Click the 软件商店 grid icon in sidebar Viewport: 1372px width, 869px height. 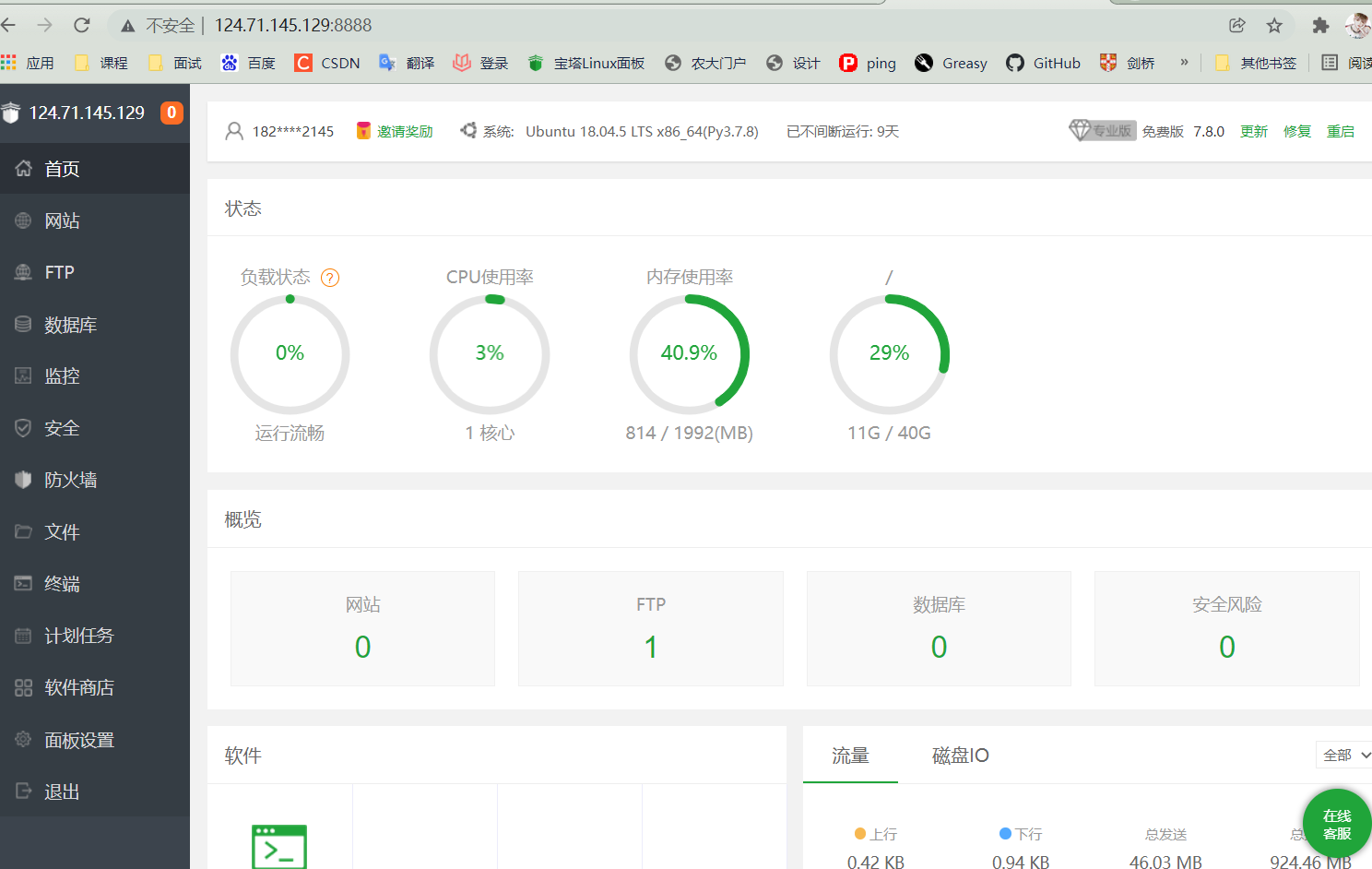point(23,687)
